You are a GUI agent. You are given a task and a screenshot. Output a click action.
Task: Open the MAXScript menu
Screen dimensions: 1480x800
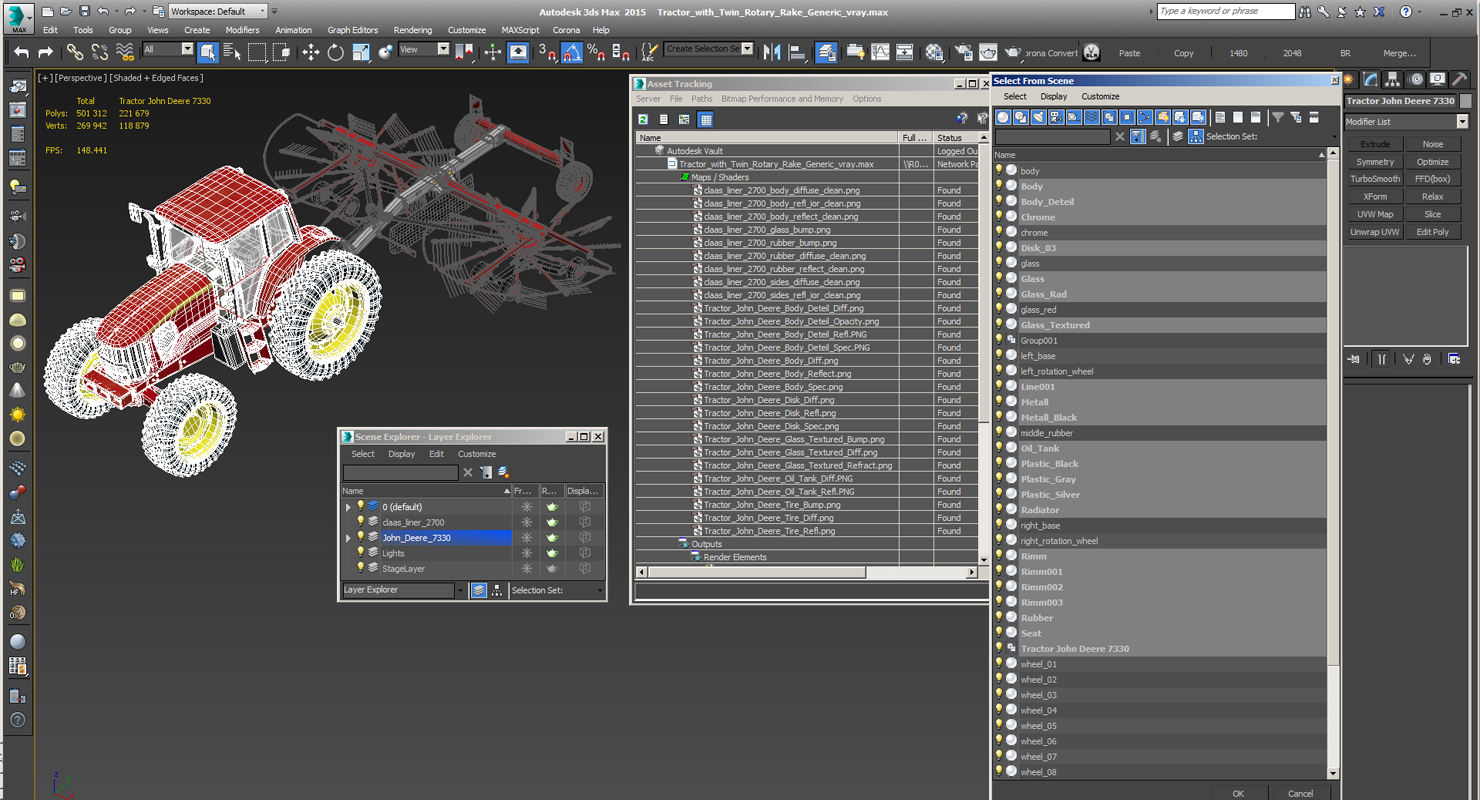coord(520,30)
